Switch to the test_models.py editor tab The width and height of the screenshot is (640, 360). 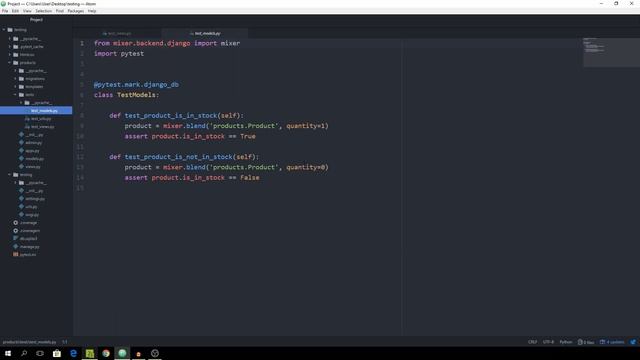pos(204,33)
